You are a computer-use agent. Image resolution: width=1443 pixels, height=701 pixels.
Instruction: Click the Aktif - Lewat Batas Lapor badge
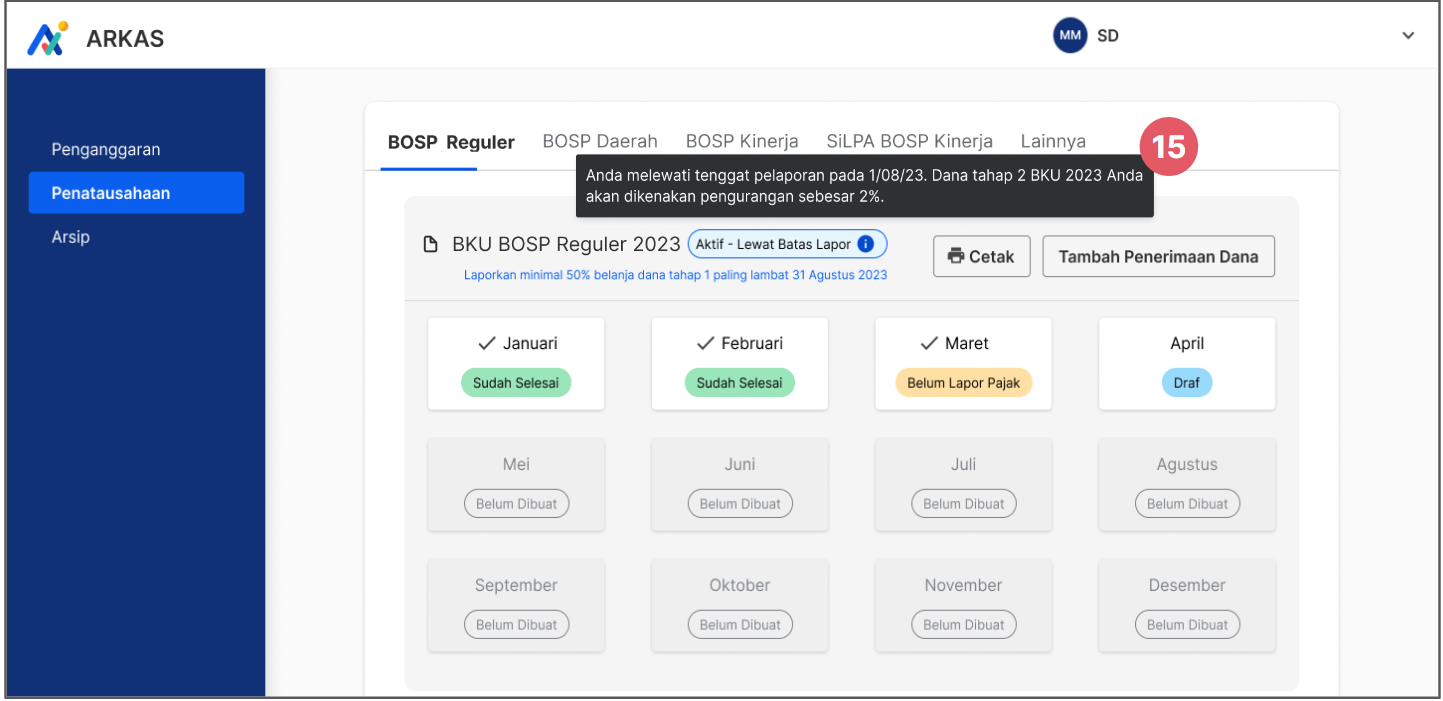click(787, 244)
